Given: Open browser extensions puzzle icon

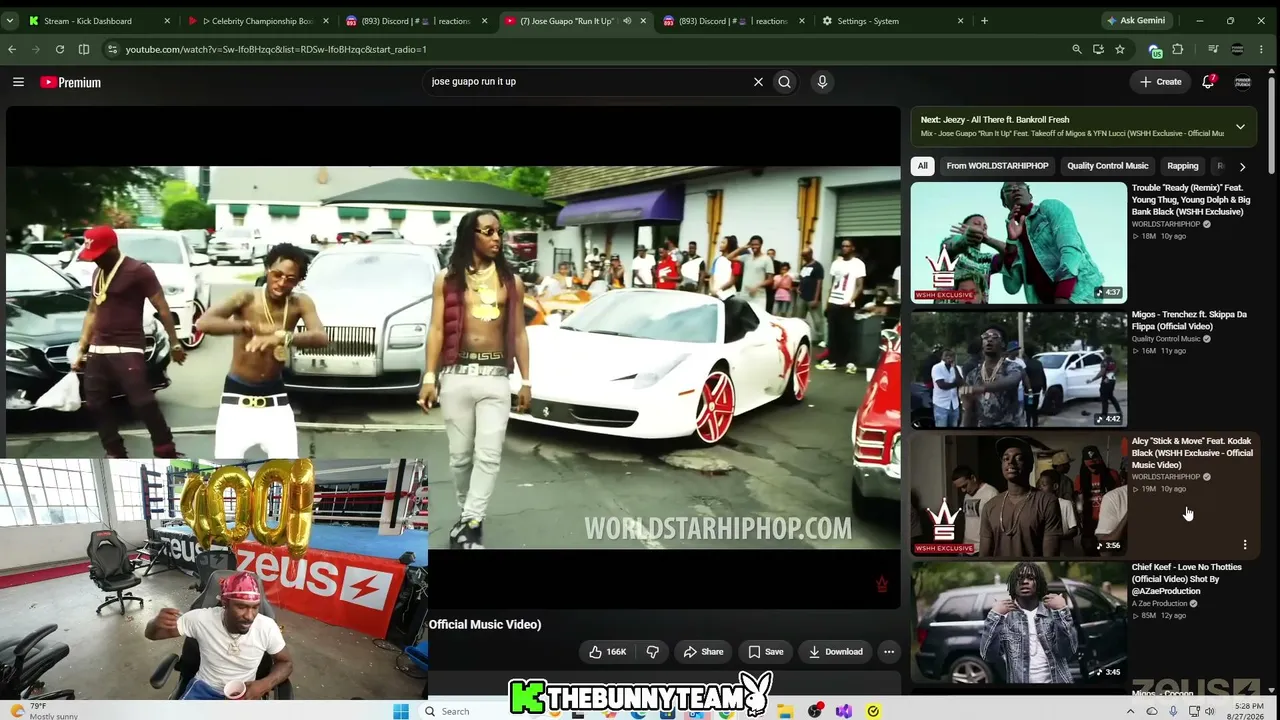Looking at the screenshot, I should [1178, 49].
